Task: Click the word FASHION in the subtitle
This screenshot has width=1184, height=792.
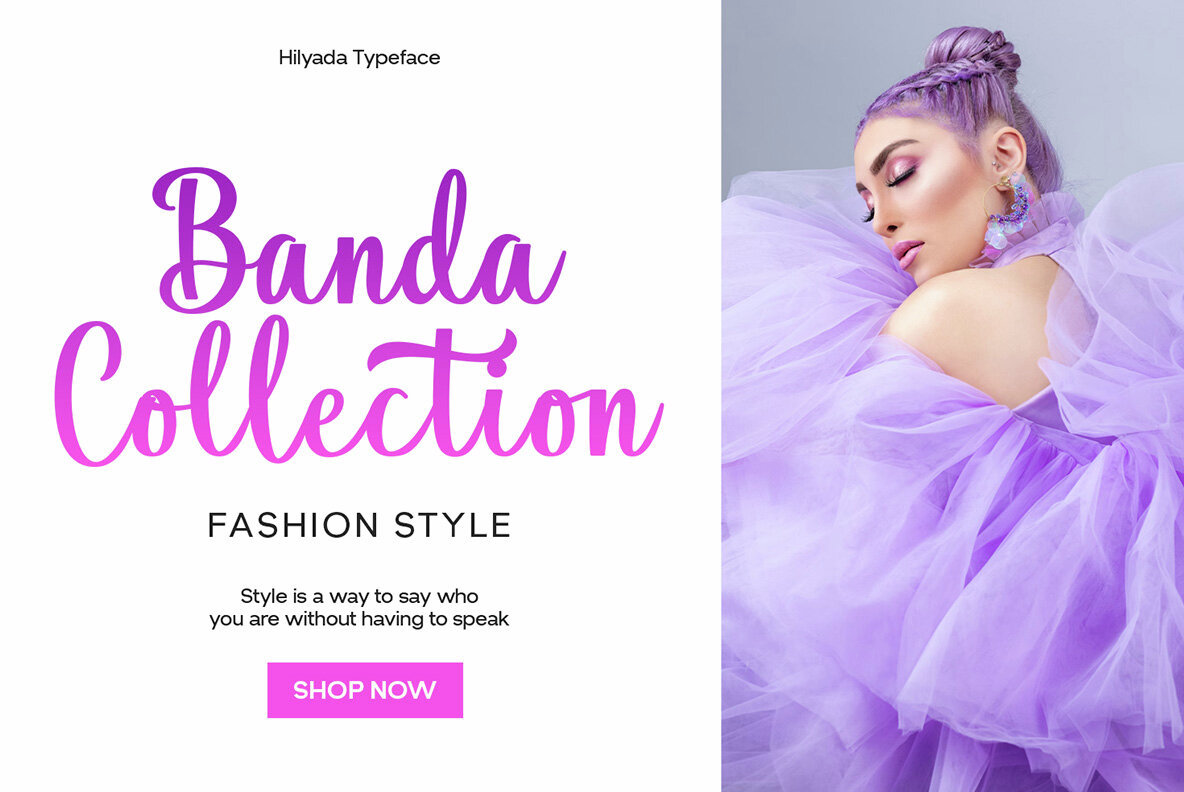Action: click(293, 525)
